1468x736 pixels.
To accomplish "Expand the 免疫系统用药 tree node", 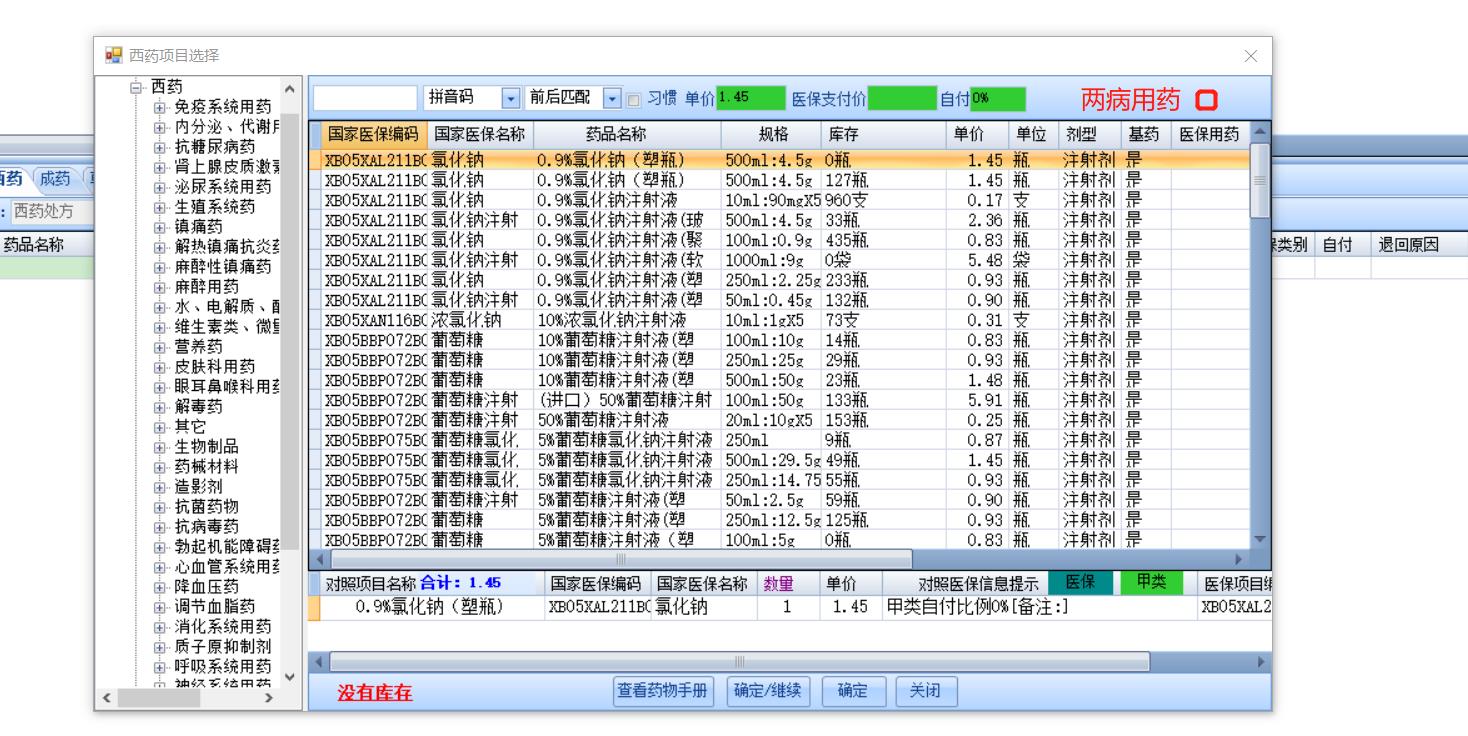I will [x=159, y=107].
